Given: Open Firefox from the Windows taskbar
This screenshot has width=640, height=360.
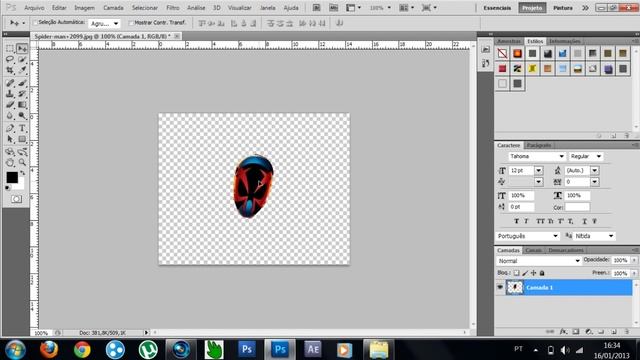Looking at the screenshot, I should coord(49,350).
